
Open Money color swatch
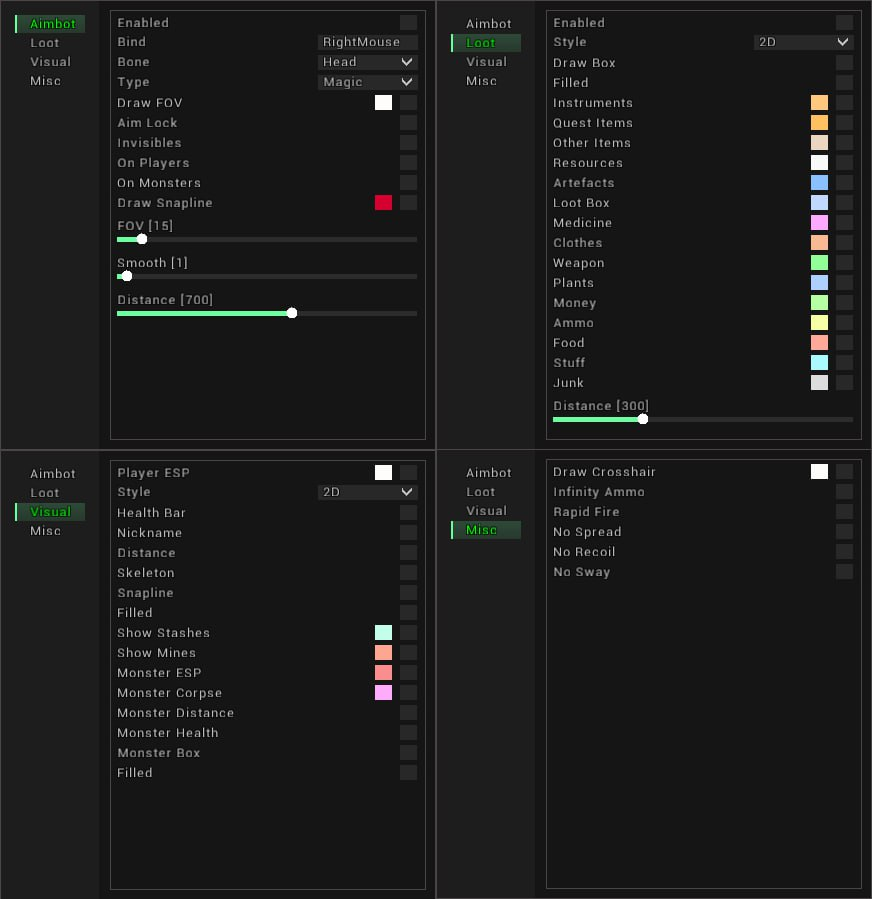pyautogui.click(x=819, y=302)
